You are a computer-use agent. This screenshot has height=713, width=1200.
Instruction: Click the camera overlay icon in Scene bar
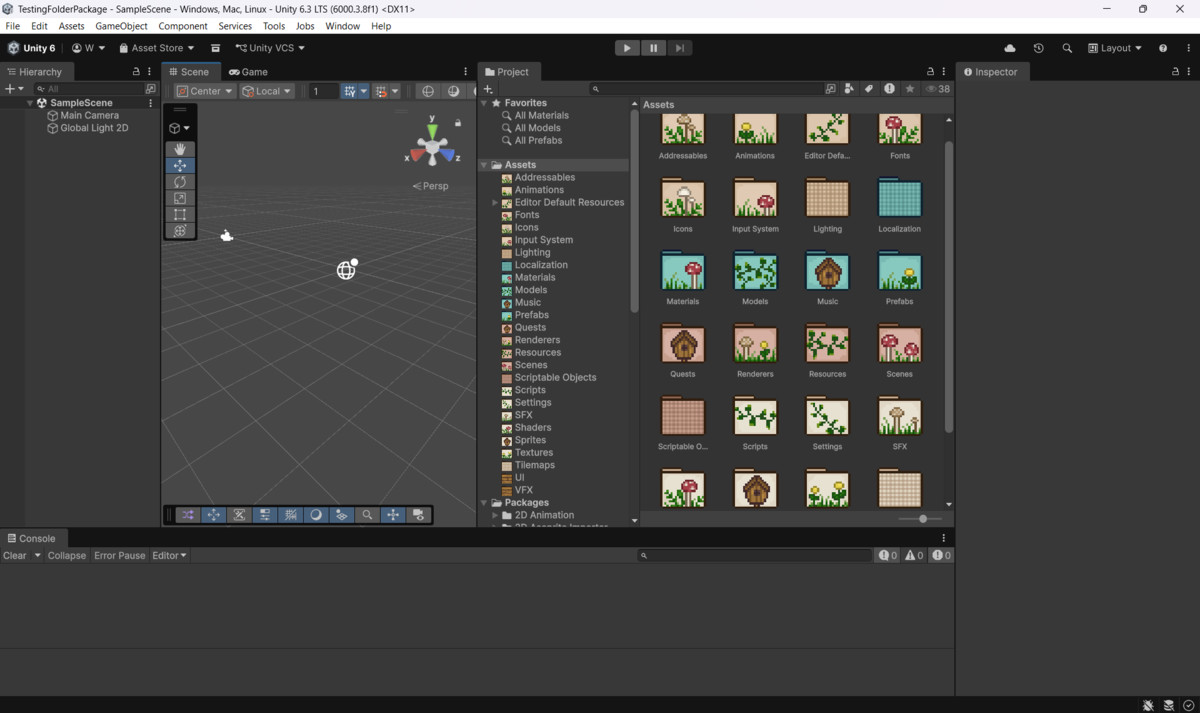click(419, 515)
